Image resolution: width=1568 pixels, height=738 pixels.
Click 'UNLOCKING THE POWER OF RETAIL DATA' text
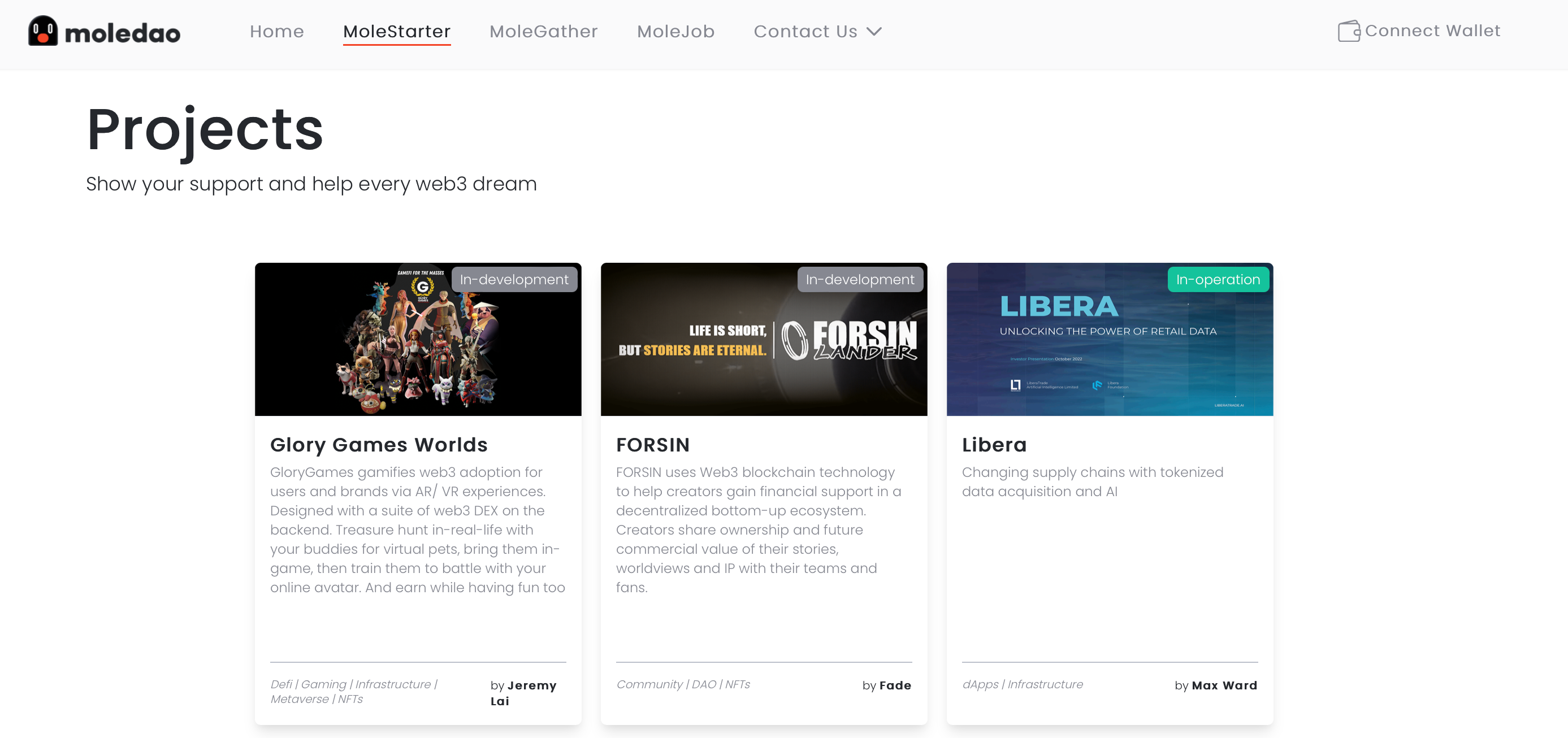pyautogui.click(x=1108, y=332)
